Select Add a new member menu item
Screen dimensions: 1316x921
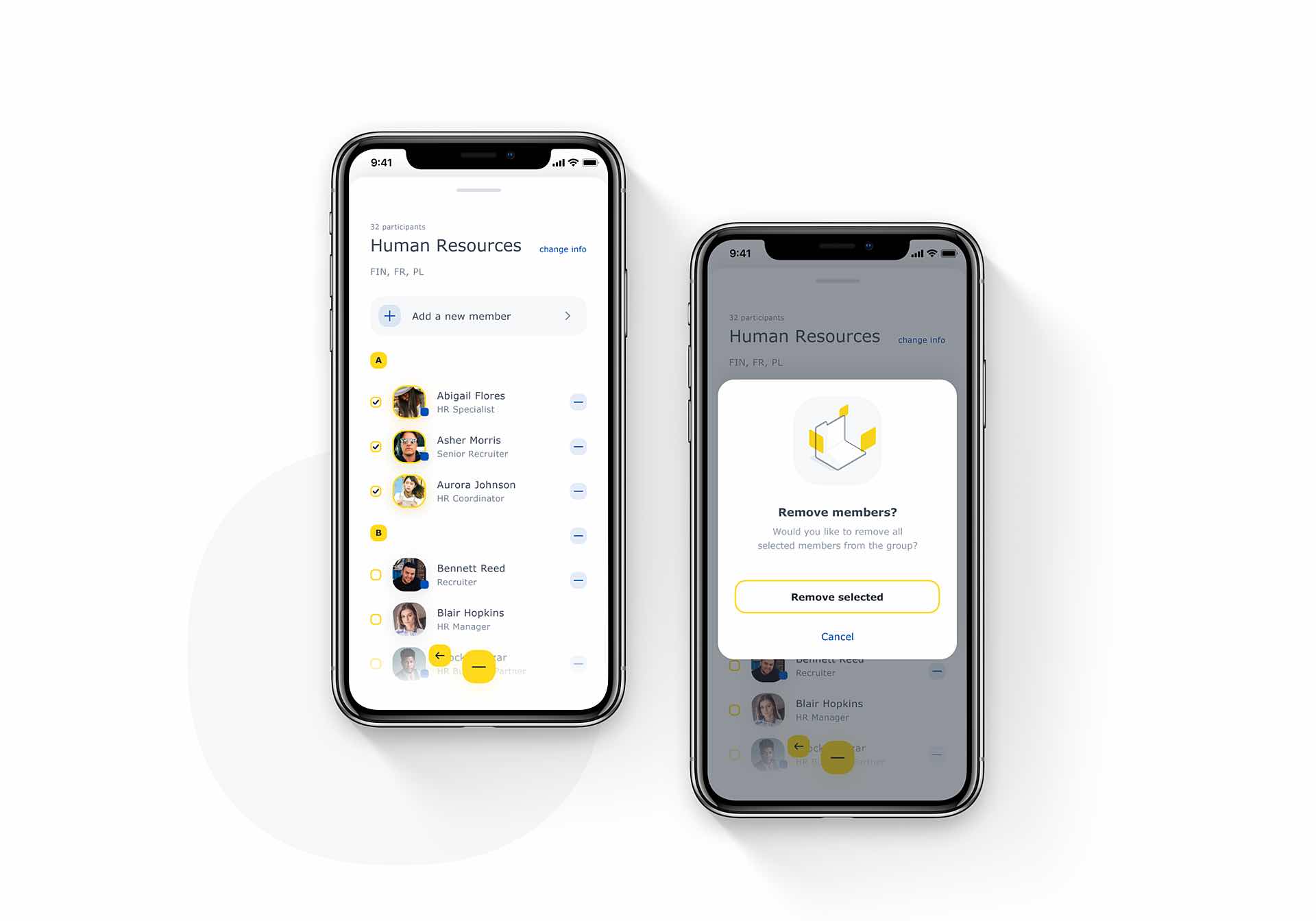(479, 316)
